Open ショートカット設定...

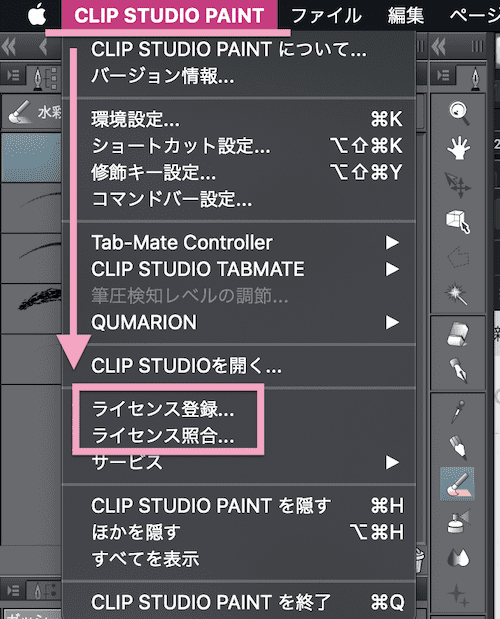click(238, 146)
